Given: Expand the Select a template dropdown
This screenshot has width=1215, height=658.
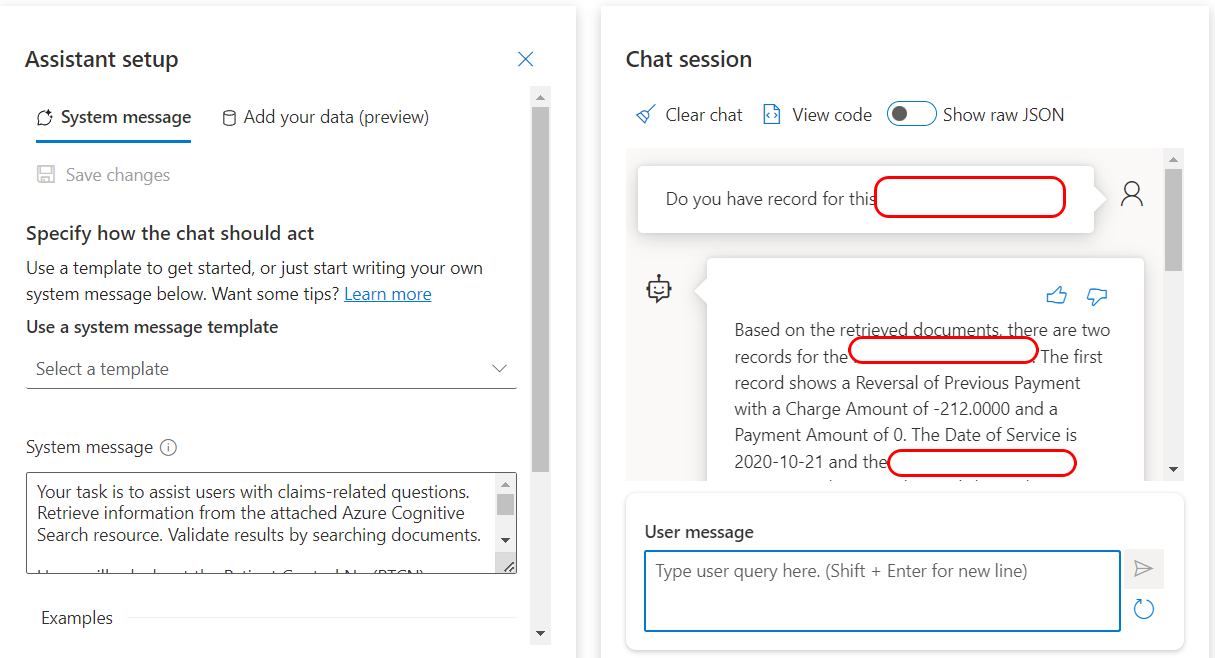Looking at the screenshot, I should click(271, 369).
